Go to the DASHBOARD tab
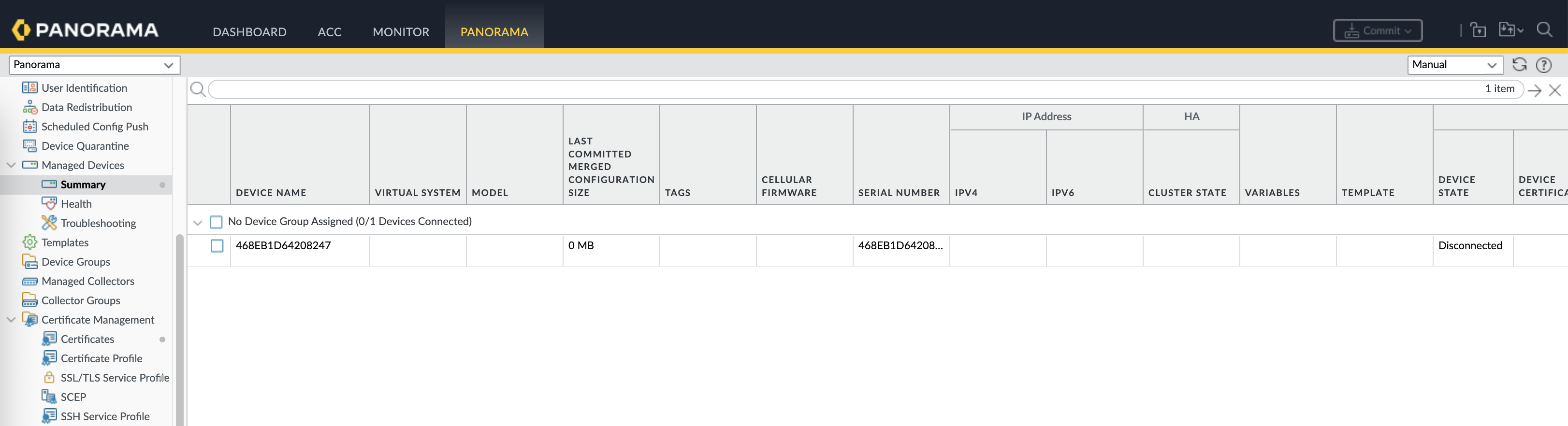The image size is (1568, 426). click(249, 32)
